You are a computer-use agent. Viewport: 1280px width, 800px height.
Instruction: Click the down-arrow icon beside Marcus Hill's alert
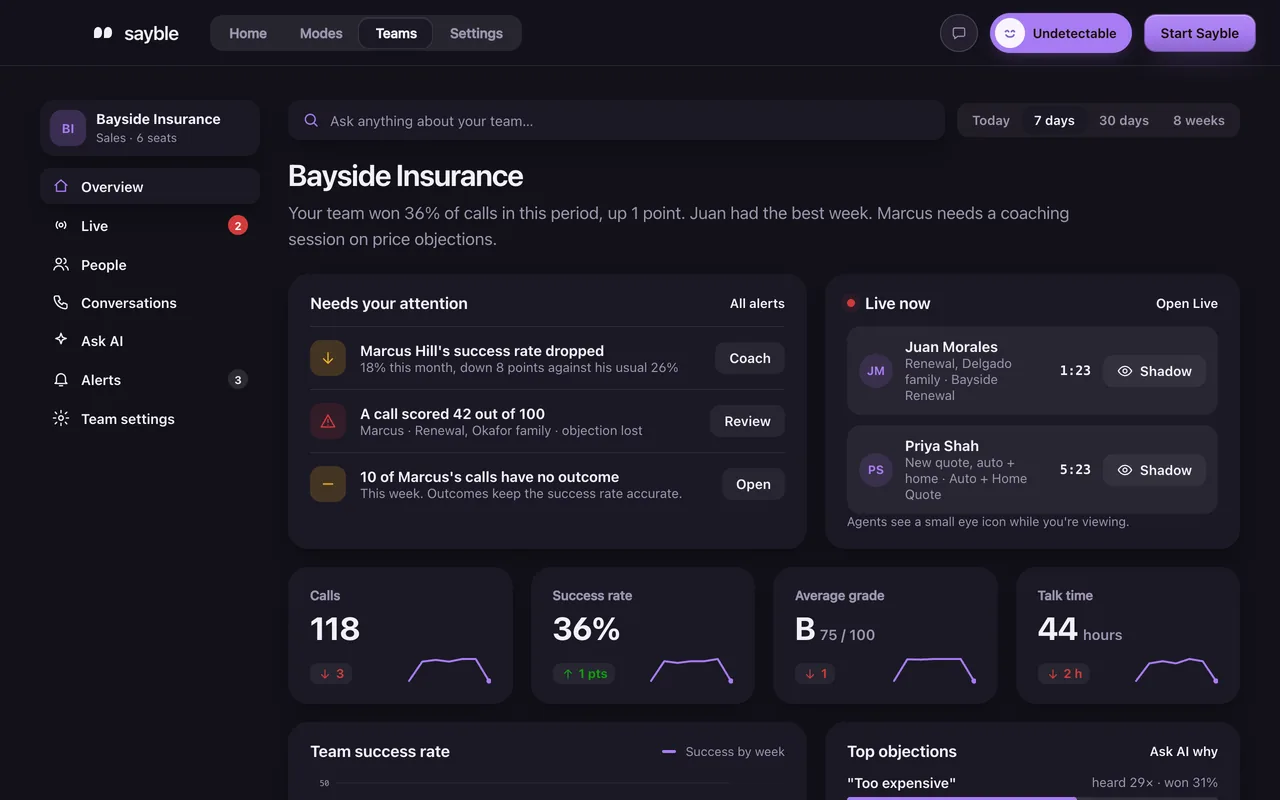328,358
